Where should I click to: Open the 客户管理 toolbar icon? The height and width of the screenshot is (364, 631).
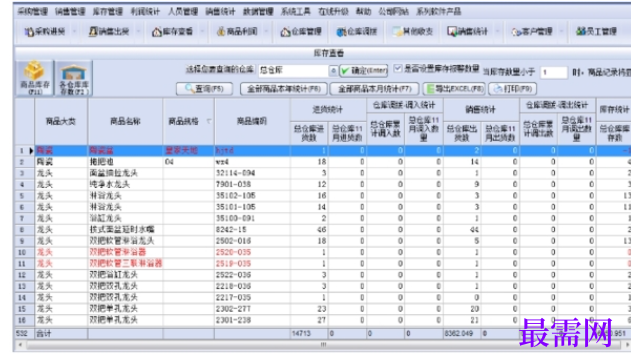(532, 31)
